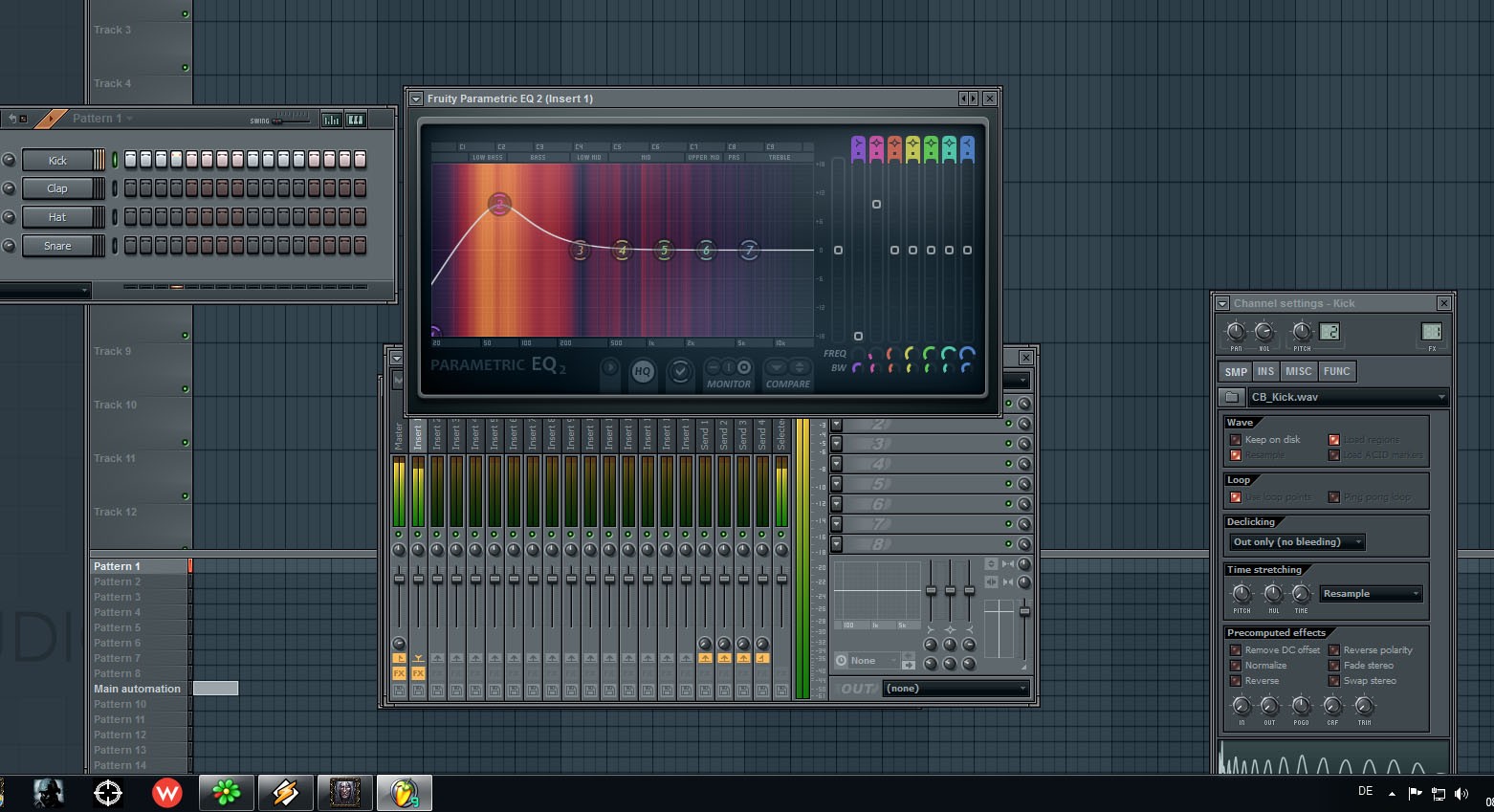Click the Master track volume fader

click(x=399, y=580)
